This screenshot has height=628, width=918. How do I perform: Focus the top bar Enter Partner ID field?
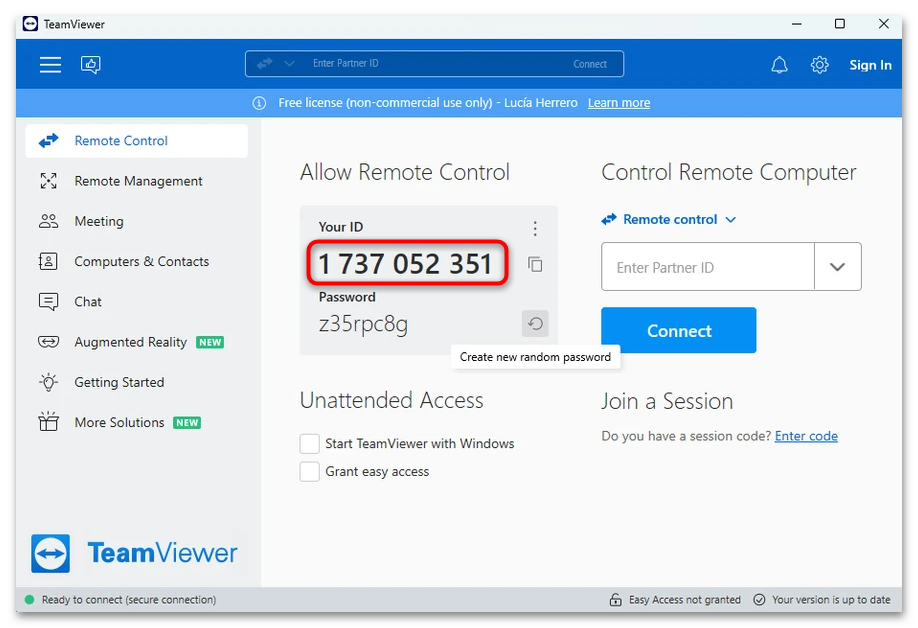pos(433,63)
